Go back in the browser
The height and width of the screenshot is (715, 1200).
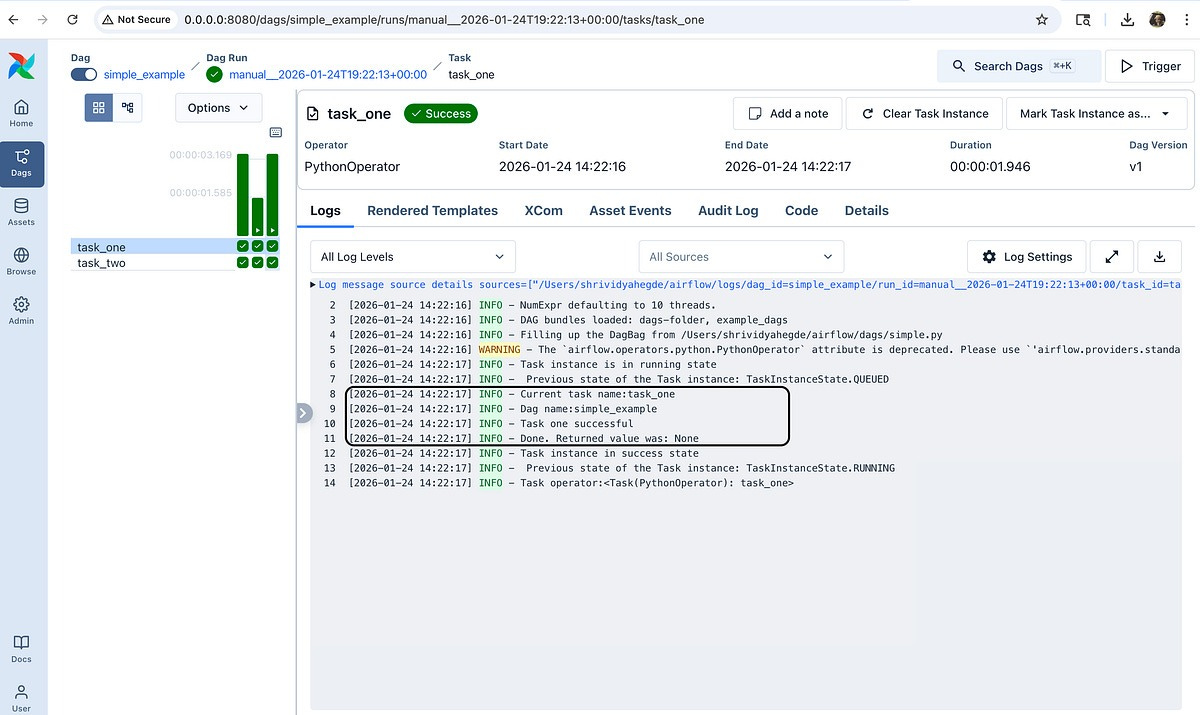click(13, 19)
